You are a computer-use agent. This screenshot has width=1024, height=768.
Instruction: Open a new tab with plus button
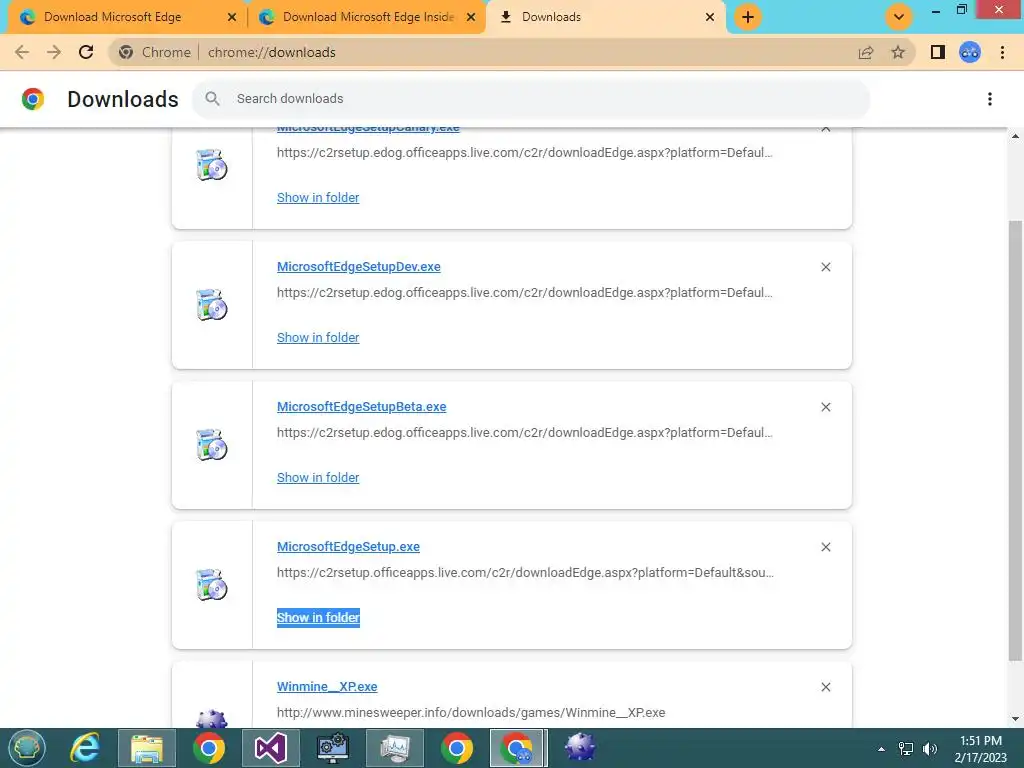pos(748,17)
